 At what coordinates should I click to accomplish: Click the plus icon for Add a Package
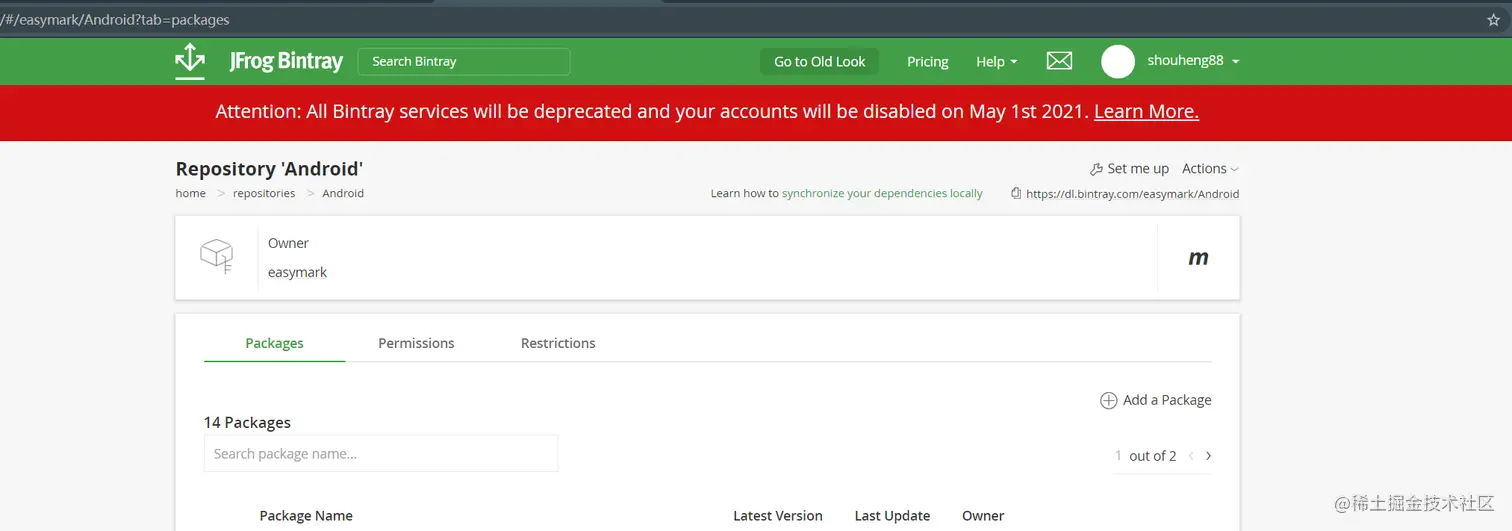click(1108, 400)
